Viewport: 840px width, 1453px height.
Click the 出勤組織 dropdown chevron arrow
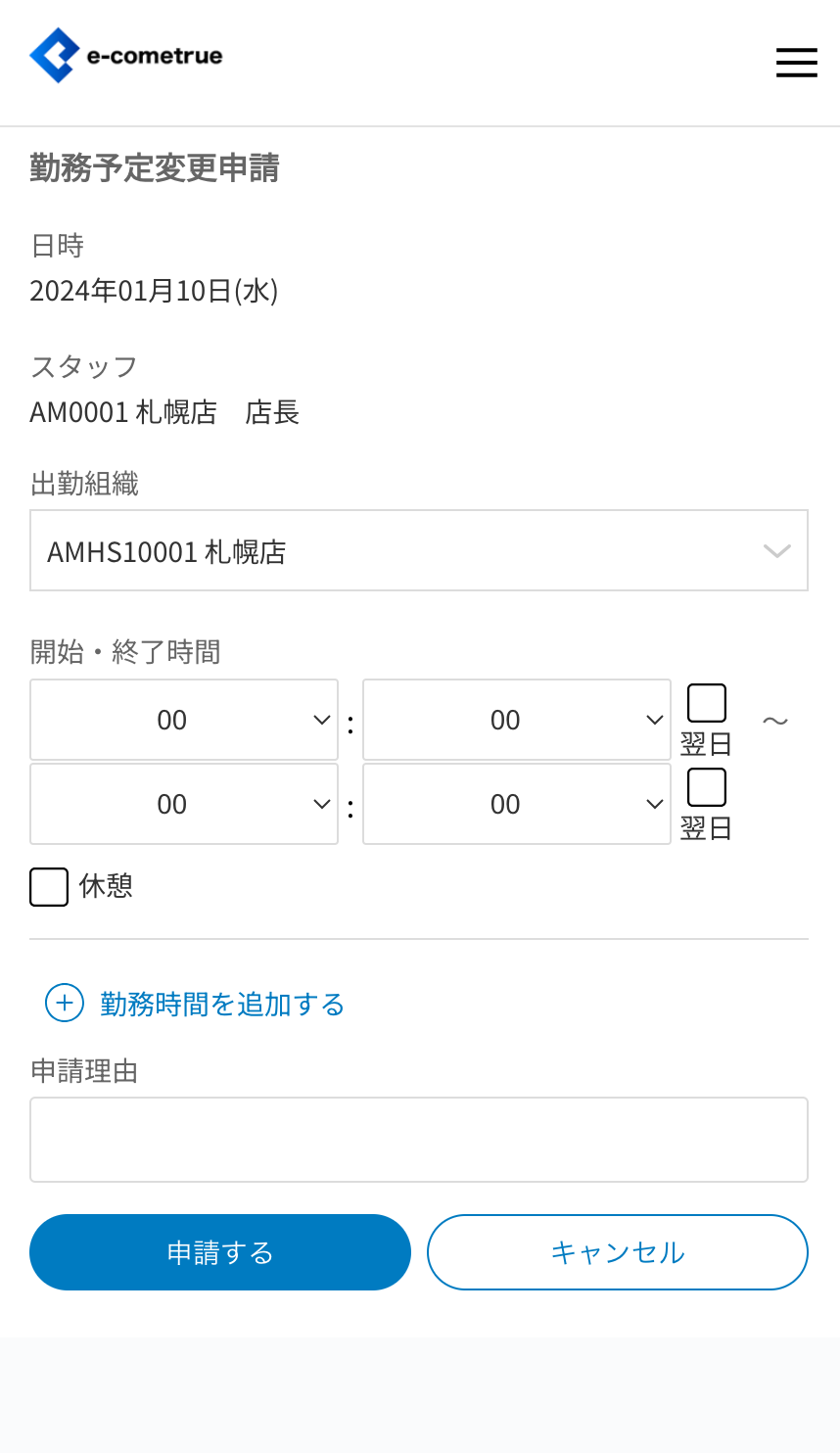pos(776,551)
